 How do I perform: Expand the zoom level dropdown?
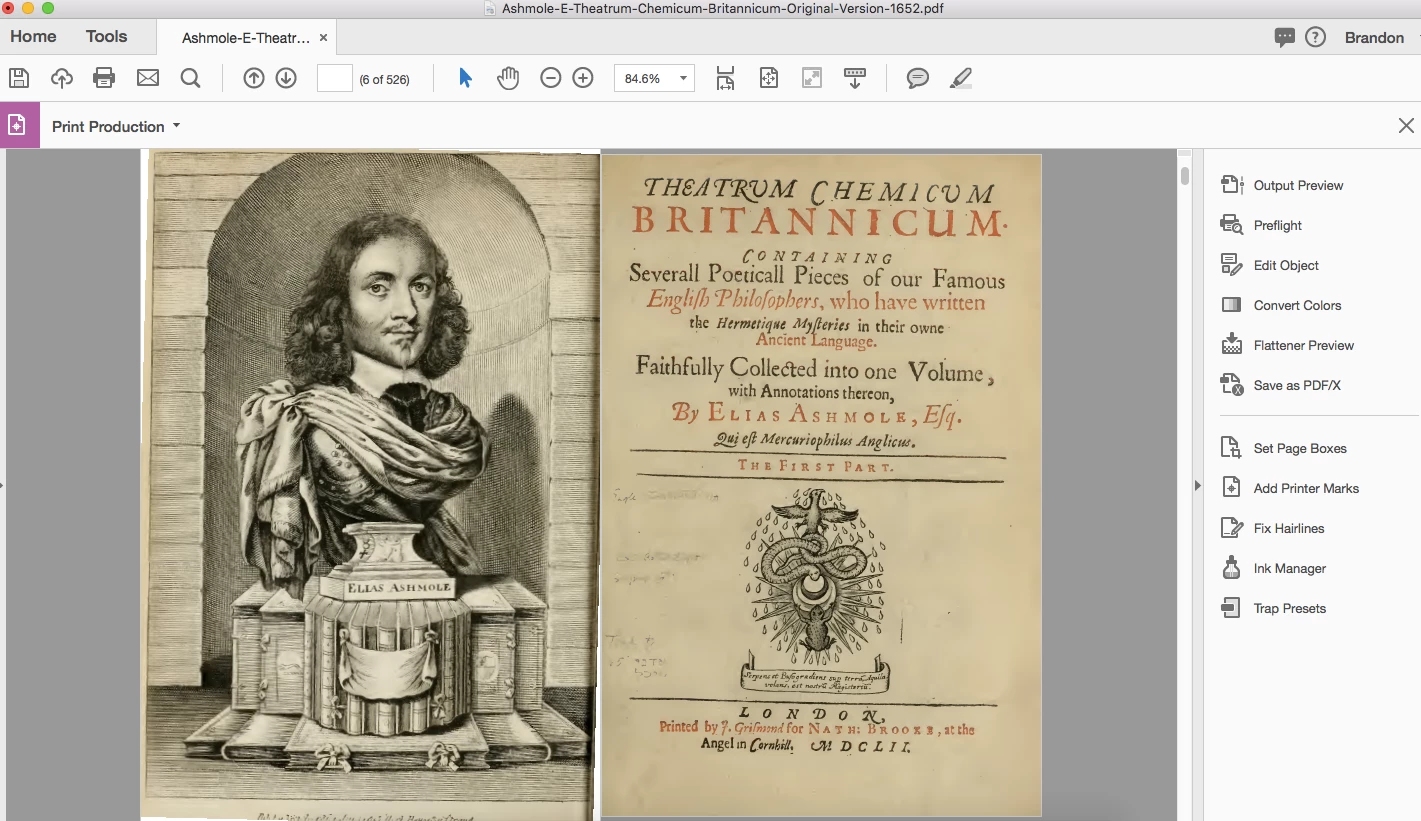pyautogui.click(x=683, y=78)
